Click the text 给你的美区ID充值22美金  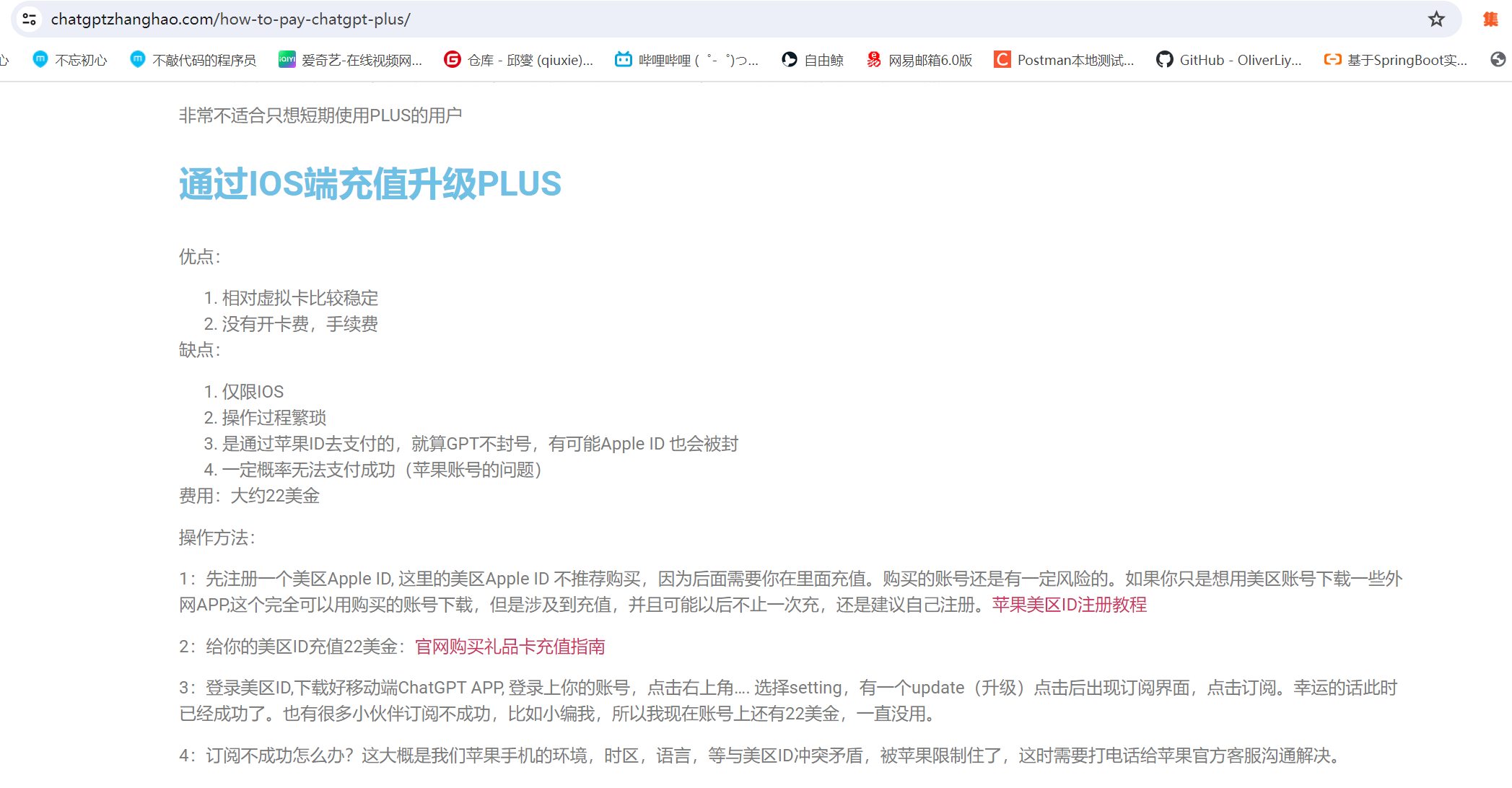tap(302, 647)
